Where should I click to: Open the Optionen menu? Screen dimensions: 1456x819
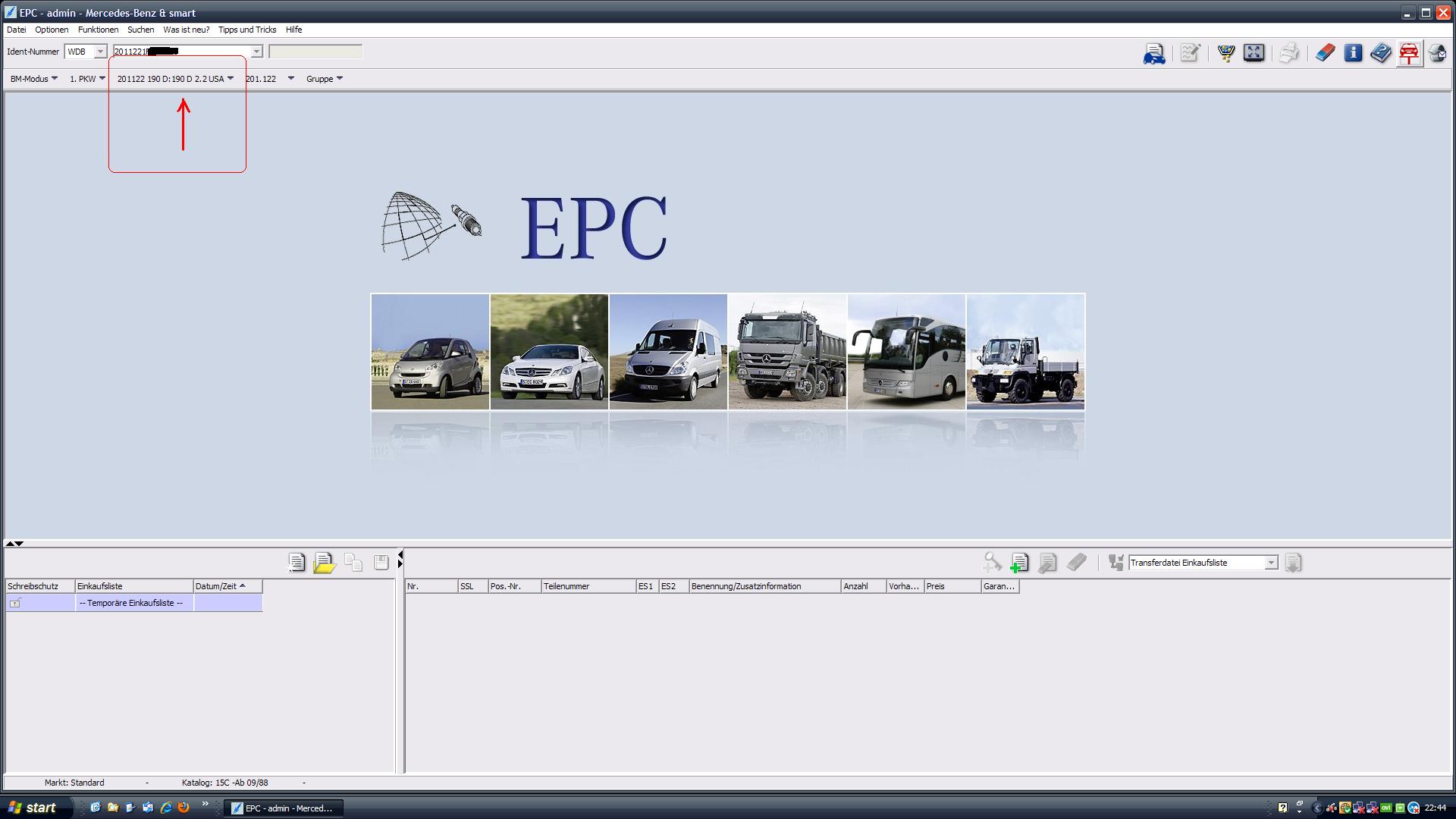[x=52, y=30]
